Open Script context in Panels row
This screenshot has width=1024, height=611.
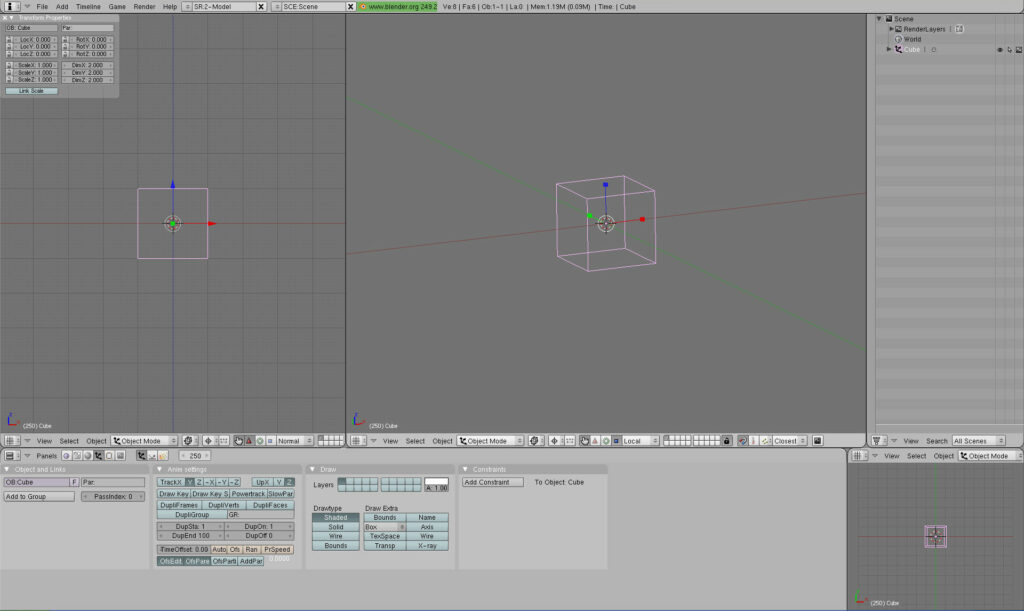77,456
